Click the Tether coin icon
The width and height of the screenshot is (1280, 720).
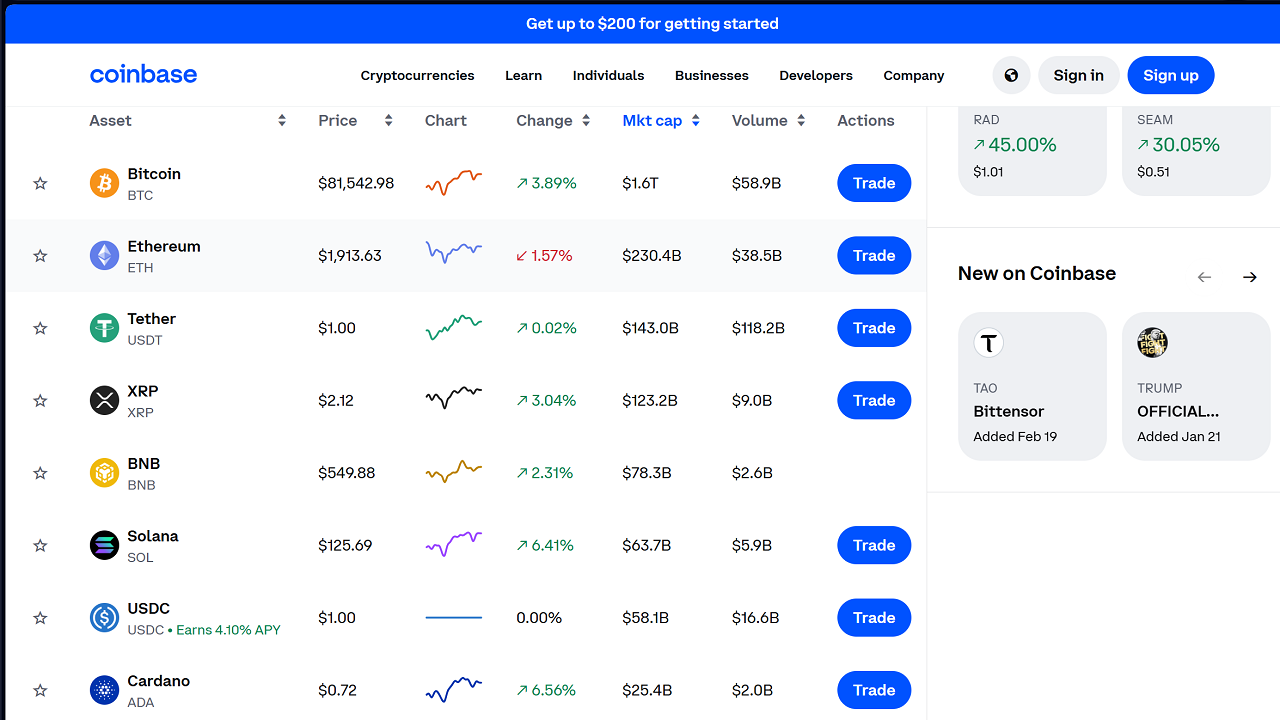(x=104, y=328)
